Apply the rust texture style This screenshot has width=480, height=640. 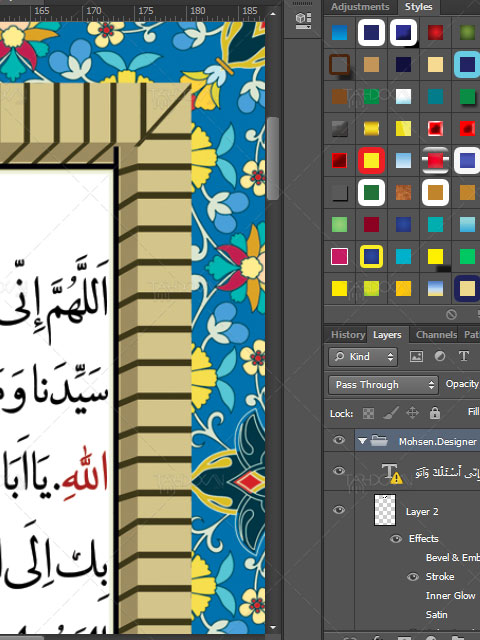point(403,192)
